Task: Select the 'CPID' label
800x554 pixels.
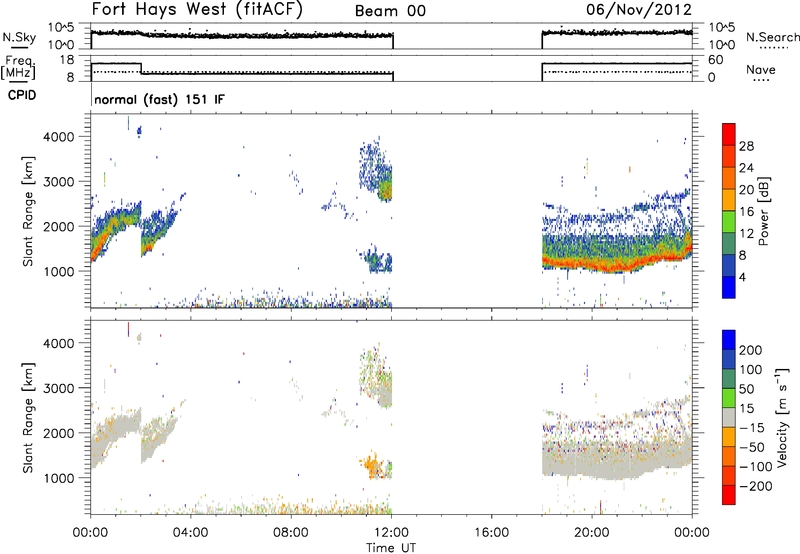Action: click(x=22, y=95)
